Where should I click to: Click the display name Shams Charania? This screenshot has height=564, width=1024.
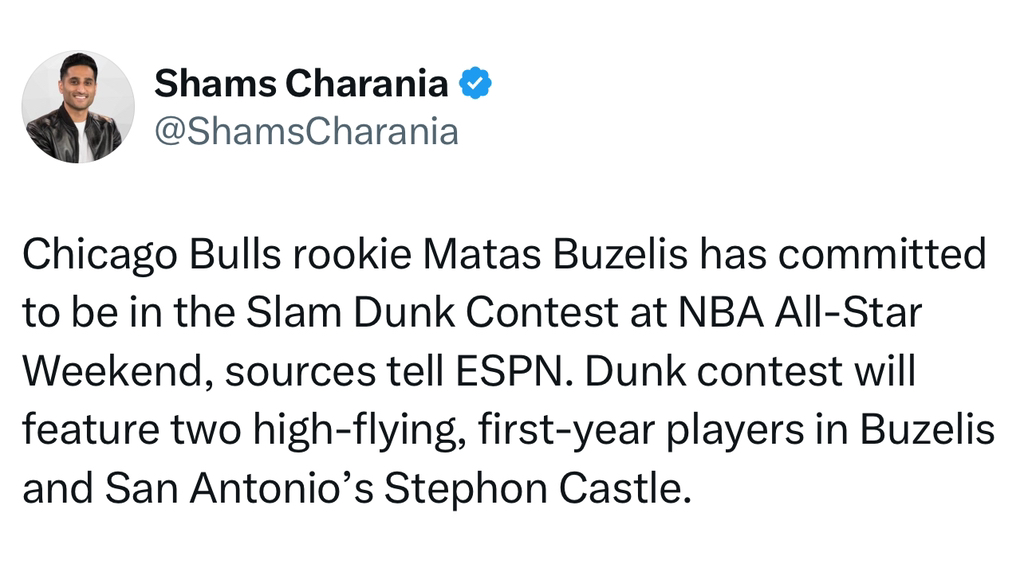point(301,85)
